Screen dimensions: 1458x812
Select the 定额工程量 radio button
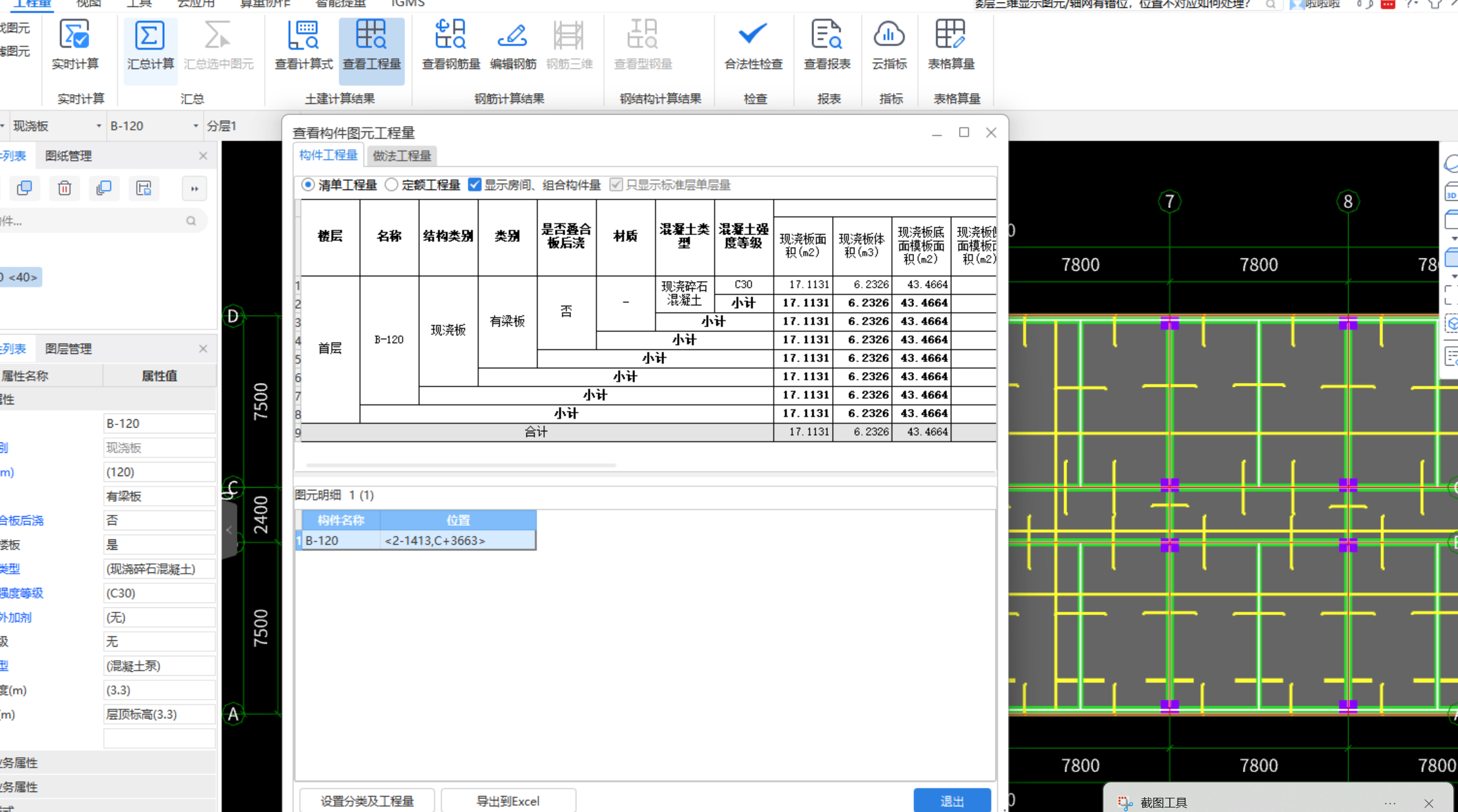coord(391,185)
